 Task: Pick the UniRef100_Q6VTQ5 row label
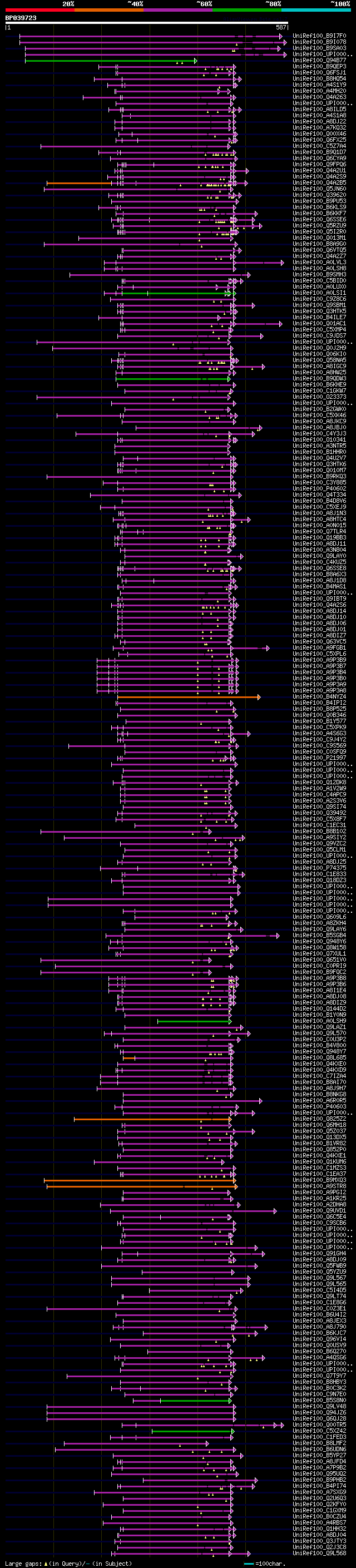319,250
